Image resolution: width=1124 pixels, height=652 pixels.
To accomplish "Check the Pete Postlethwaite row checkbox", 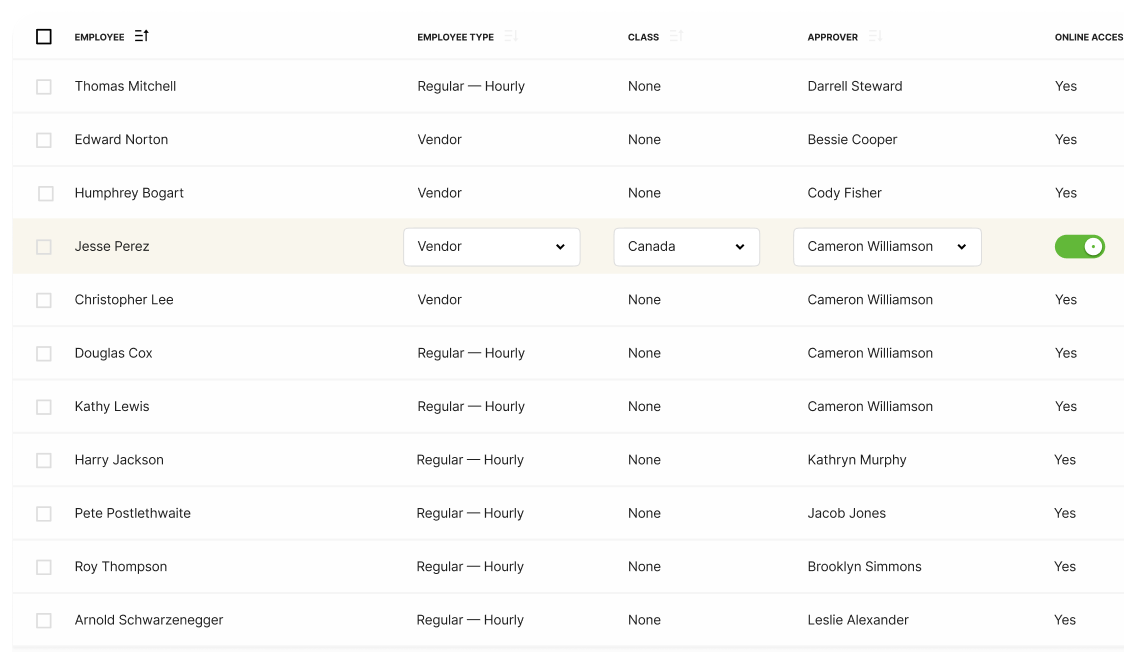I will (44, 514).
